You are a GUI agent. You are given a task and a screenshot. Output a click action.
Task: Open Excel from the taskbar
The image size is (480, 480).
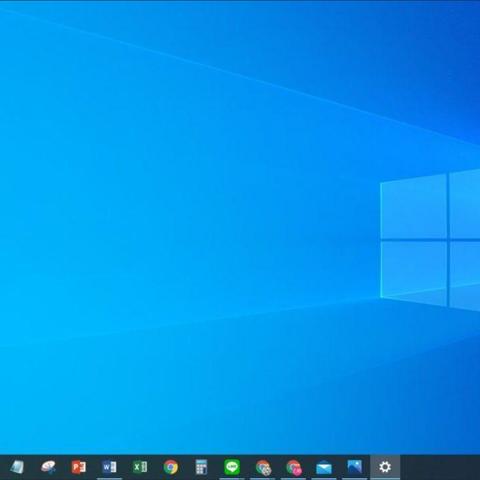(x=140, y=467)
